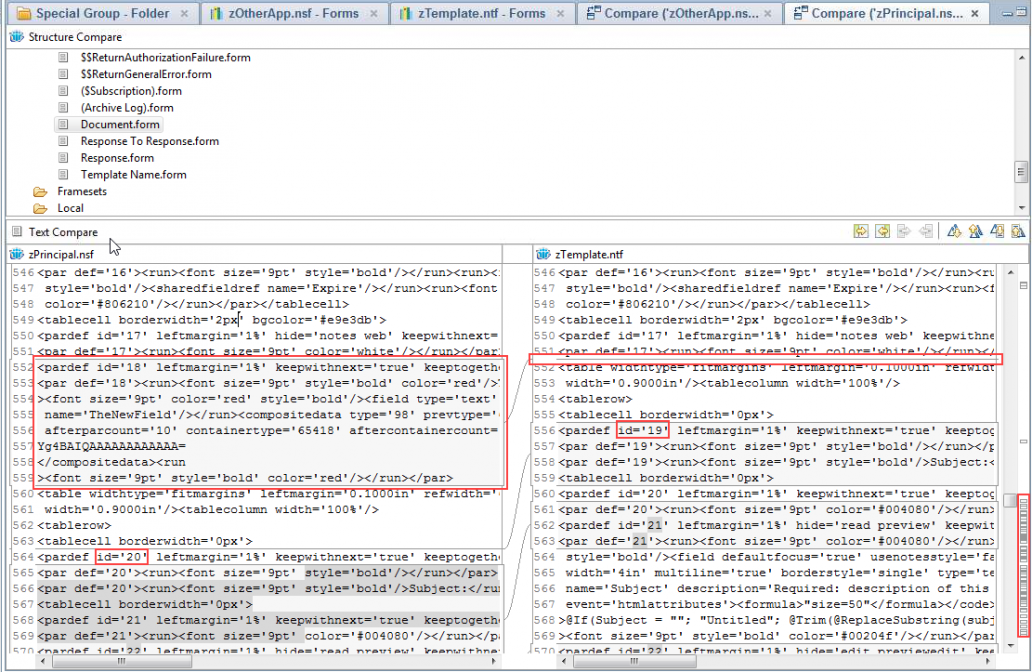Click right pane vertical scrollbar thumb
Screen dimensions: 1032x672
click(1010, 500)
